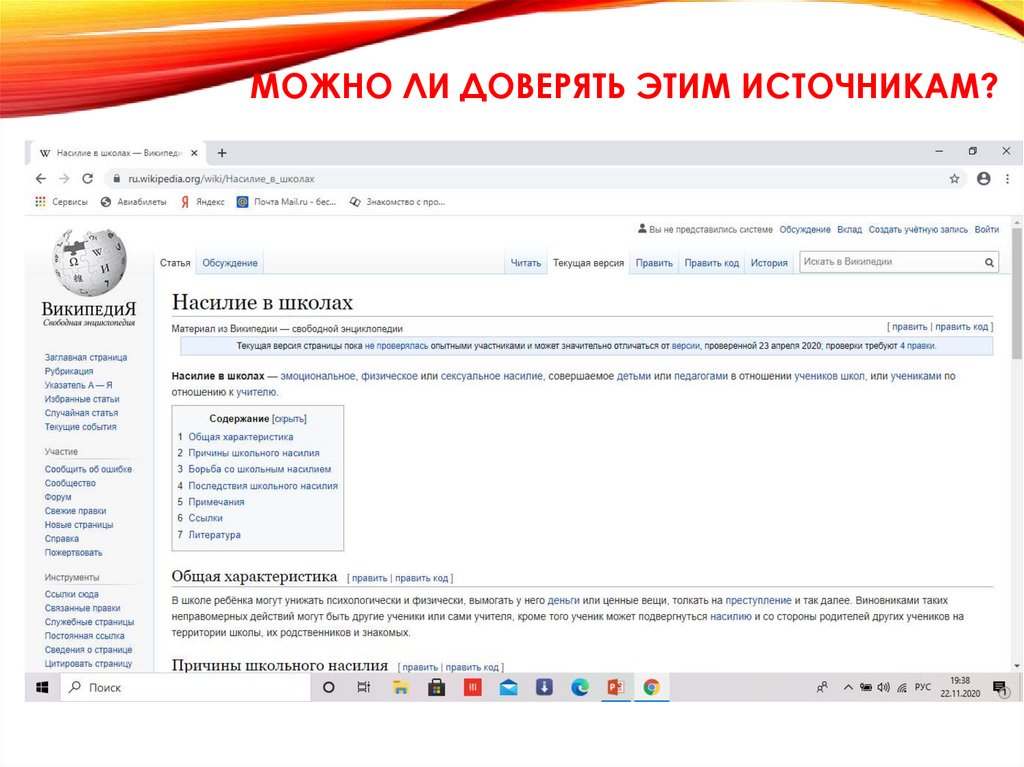This screenshot has height=767, width=1024.
Task: Open the Вклад link at top
Action: [x=849, y=229]
